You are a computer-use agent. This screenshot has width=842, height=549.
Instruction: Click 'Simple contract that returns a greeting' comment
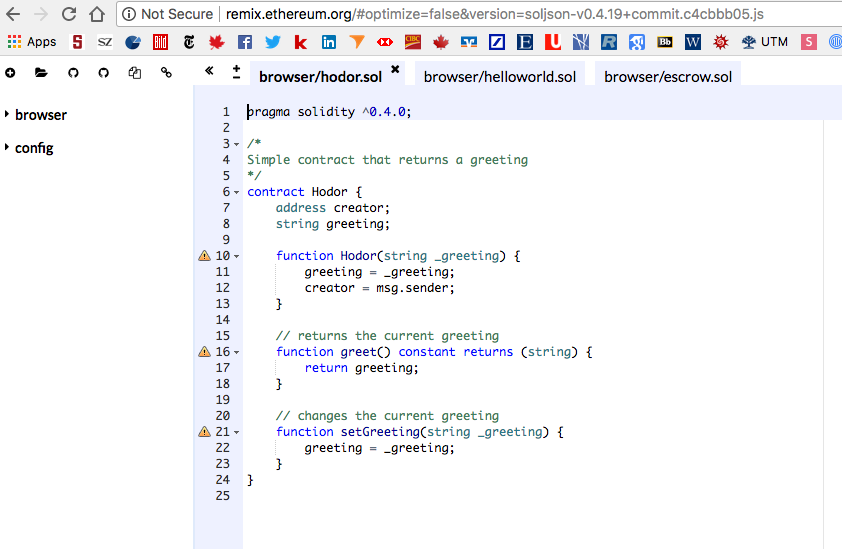387,160
